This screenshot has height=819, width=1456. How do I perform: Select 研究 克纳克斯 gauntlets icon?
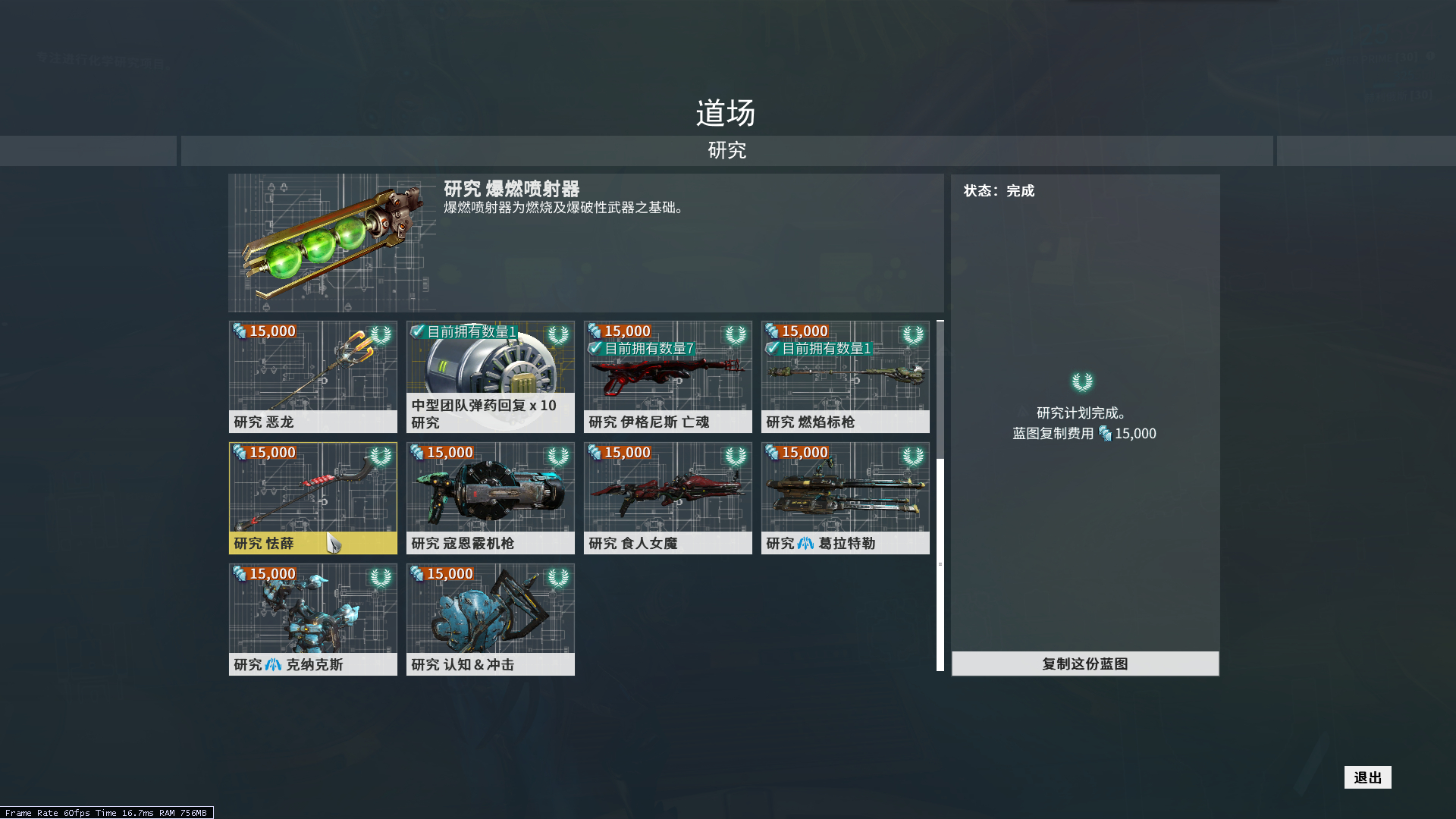pos(312,619)
